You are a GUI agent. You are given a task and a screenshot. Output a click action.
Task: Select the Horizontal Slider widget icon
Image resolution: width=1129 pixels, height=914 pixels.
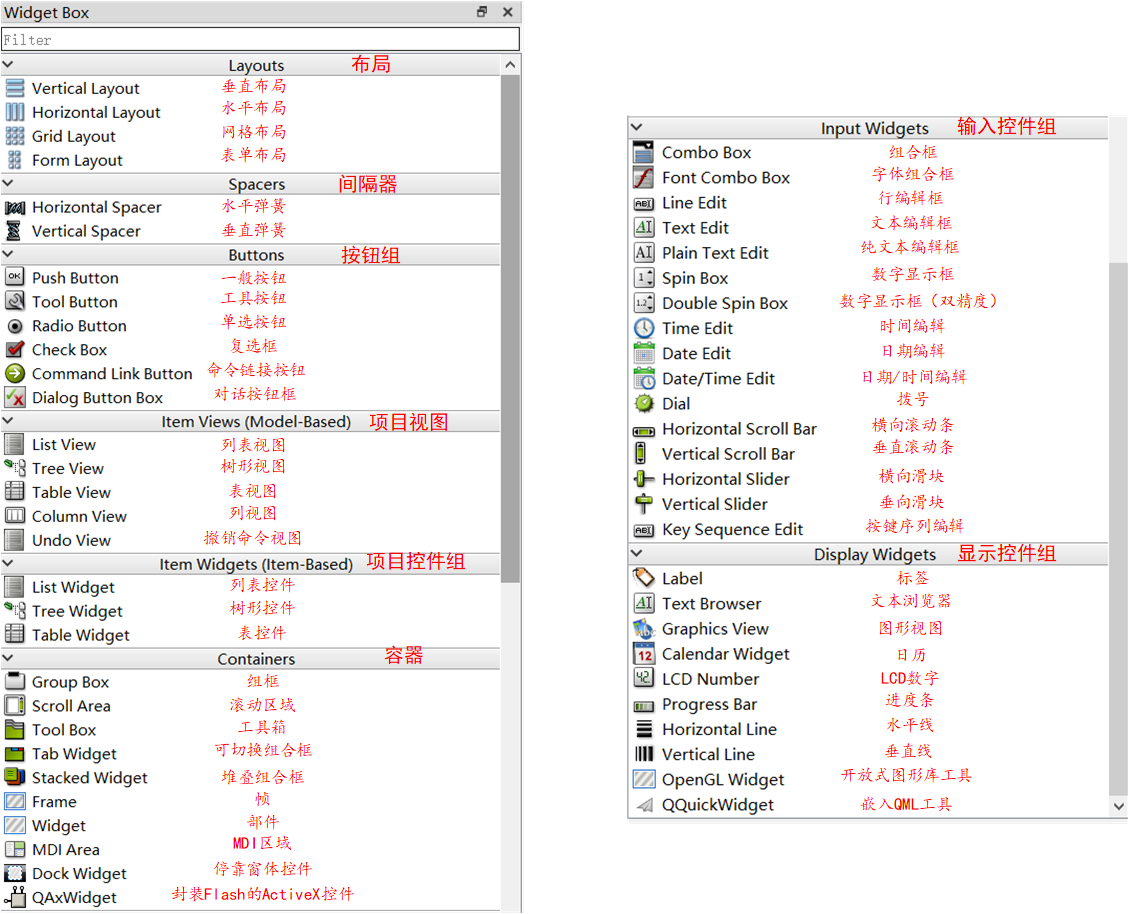644,479
